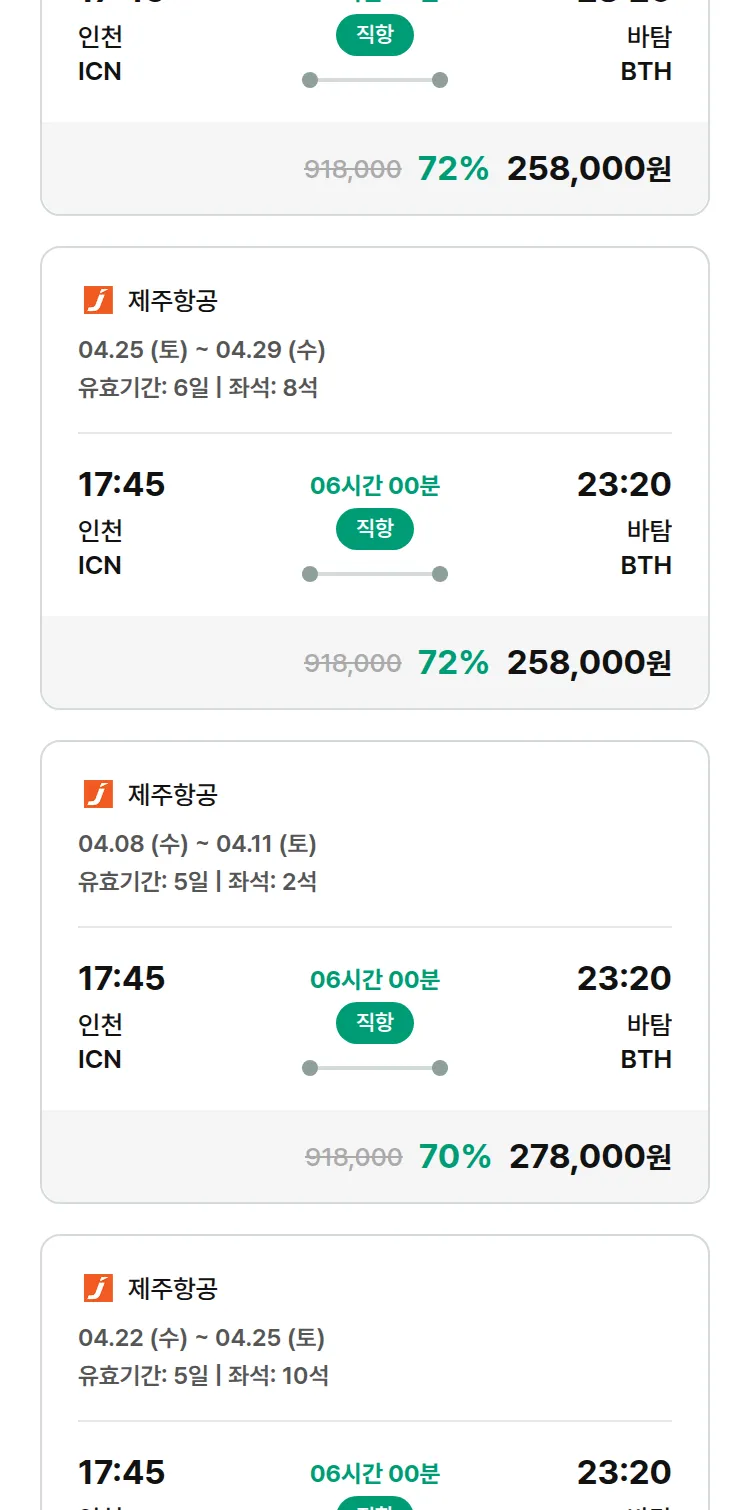Click Jeju Air logo on 04.08–04.11 flight
Viewport: 750px width, 1510px height.
click(x=98, y=794)
